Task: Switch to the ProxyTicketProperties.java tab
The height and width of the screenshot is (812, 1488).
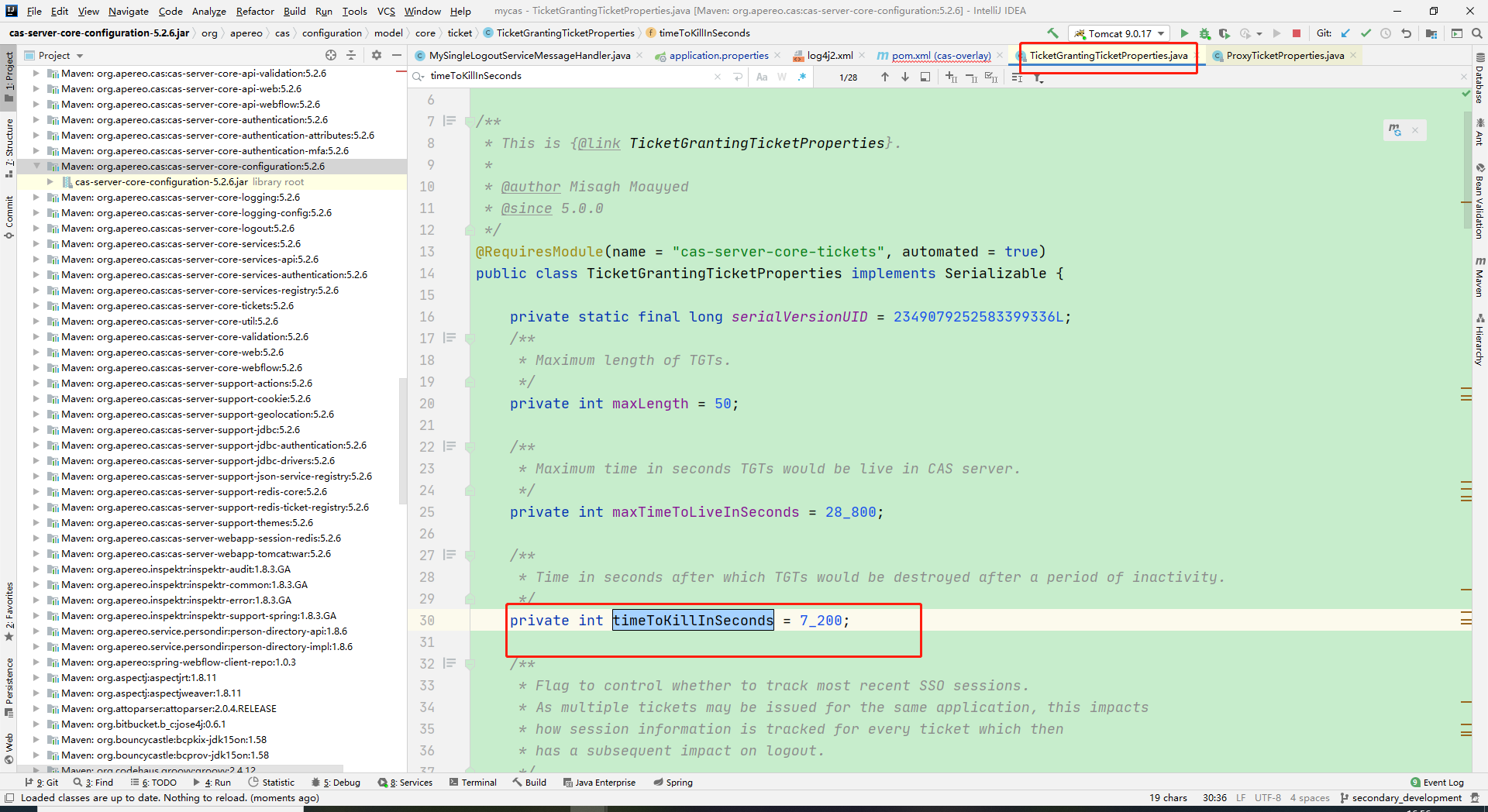Action: click(1284, 55)
